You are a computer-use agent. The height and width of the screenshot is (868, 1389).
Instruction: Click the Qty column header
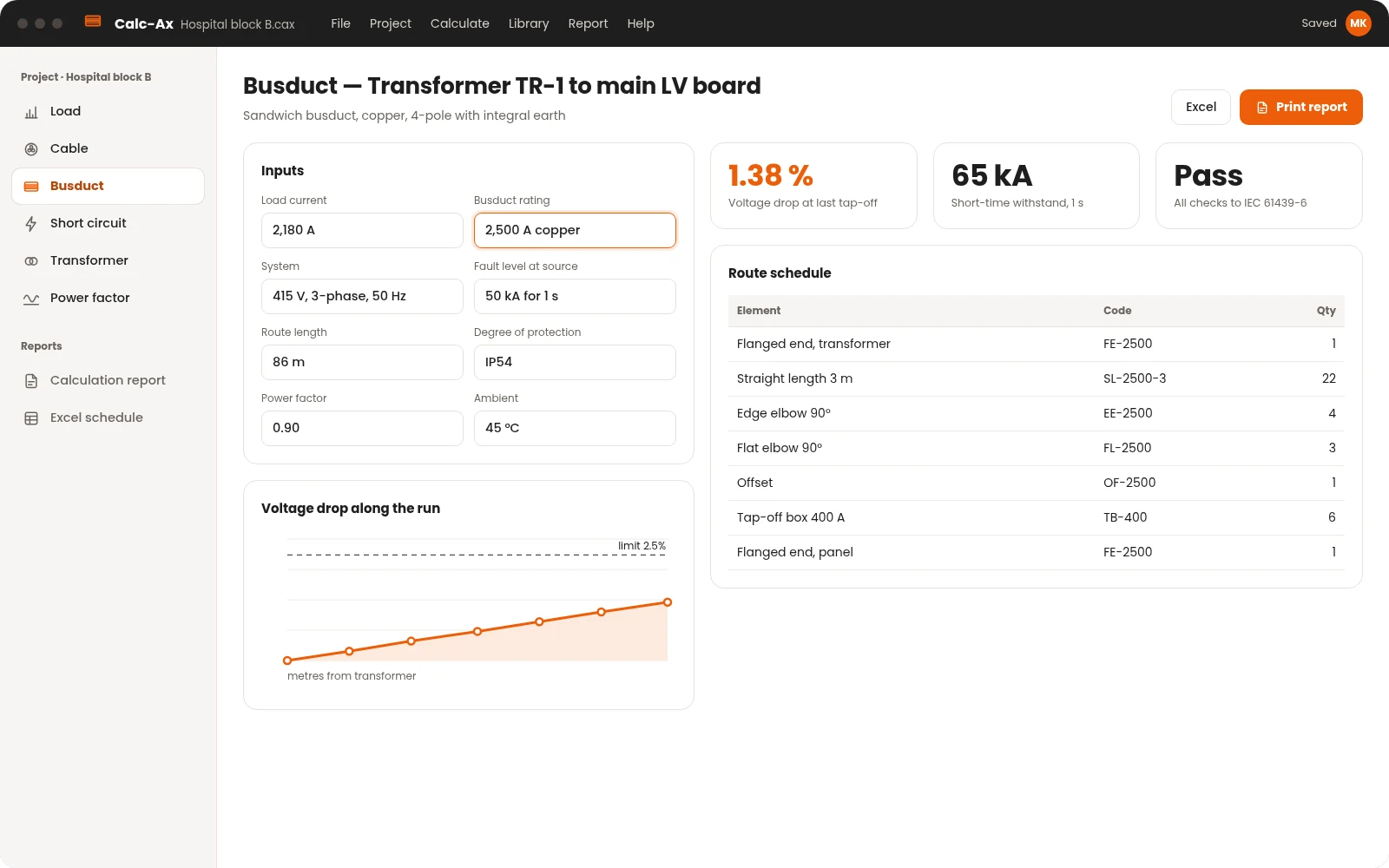[1326, 311]
